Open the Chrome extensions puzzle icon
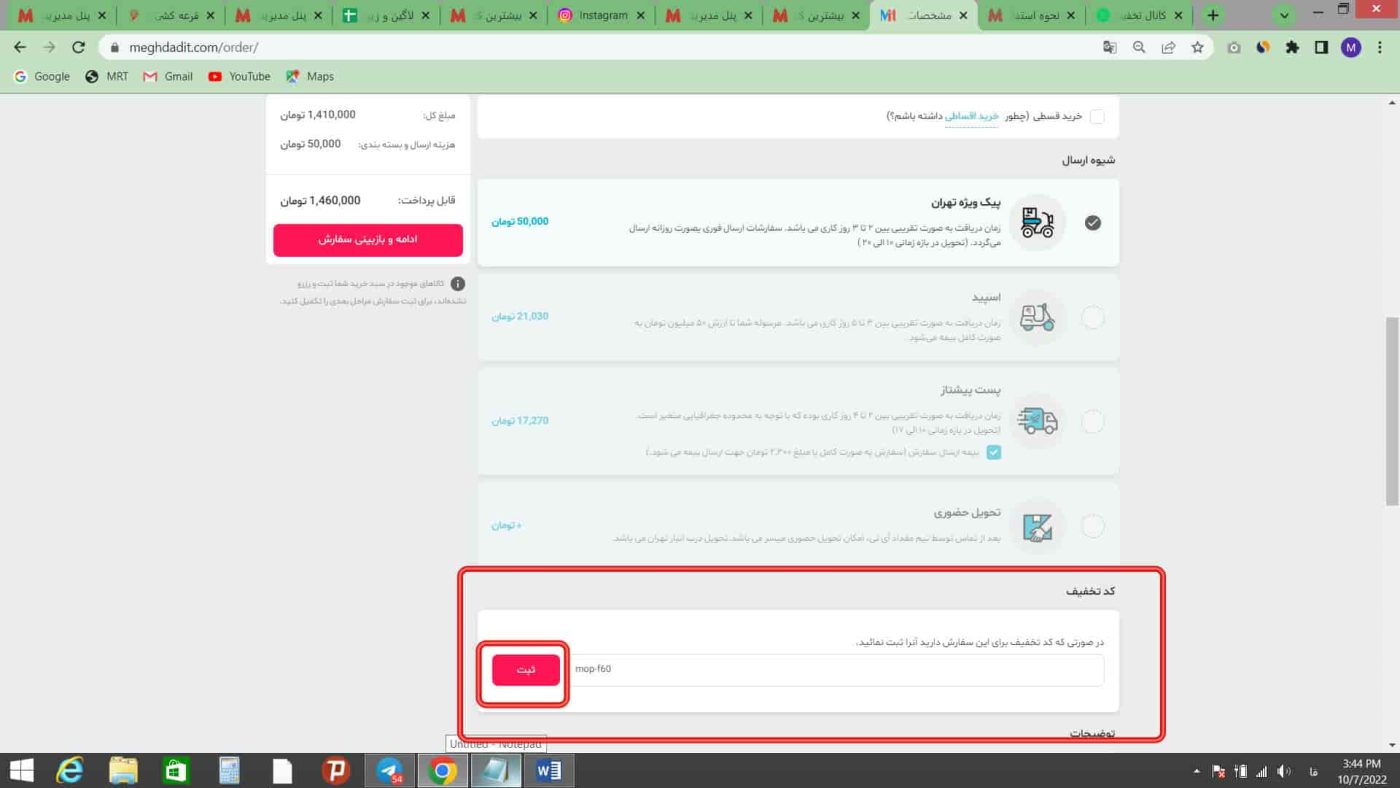1400x788 pixels. tap(1291, 47)
